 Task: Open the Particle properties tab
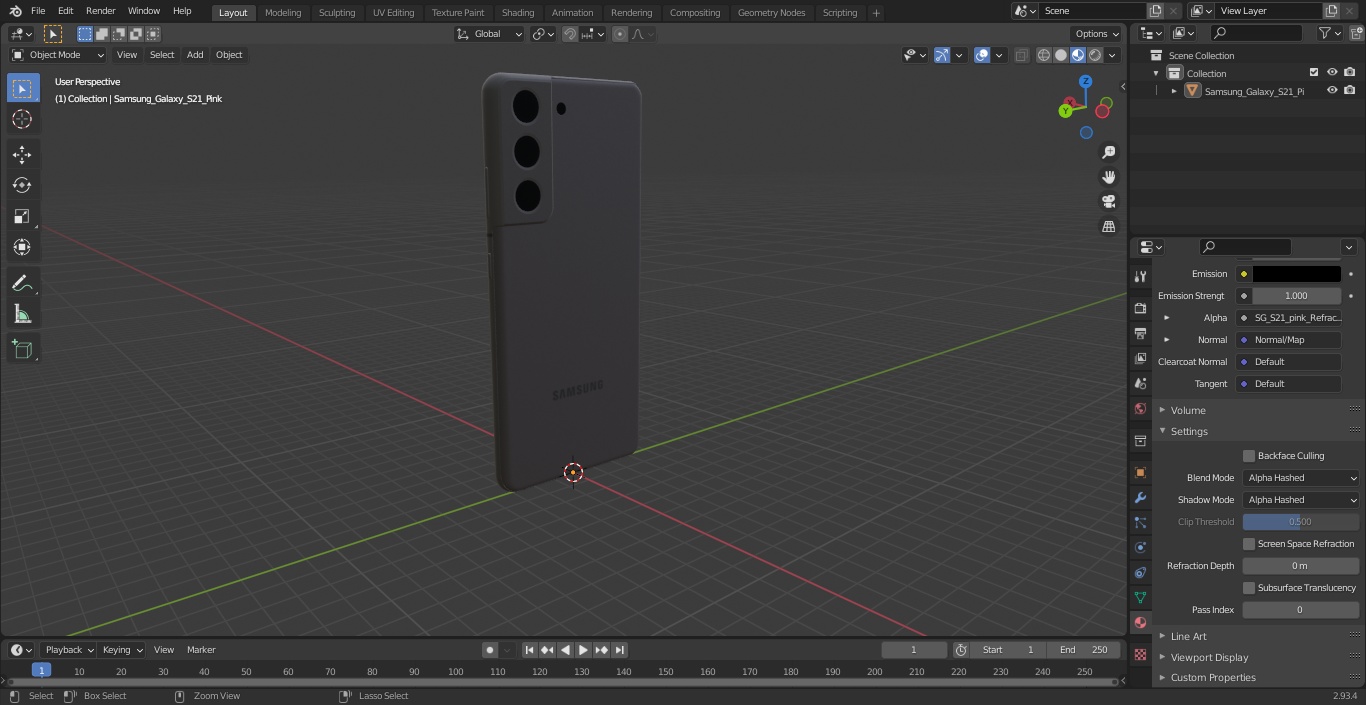click(x=1140, y=522)
